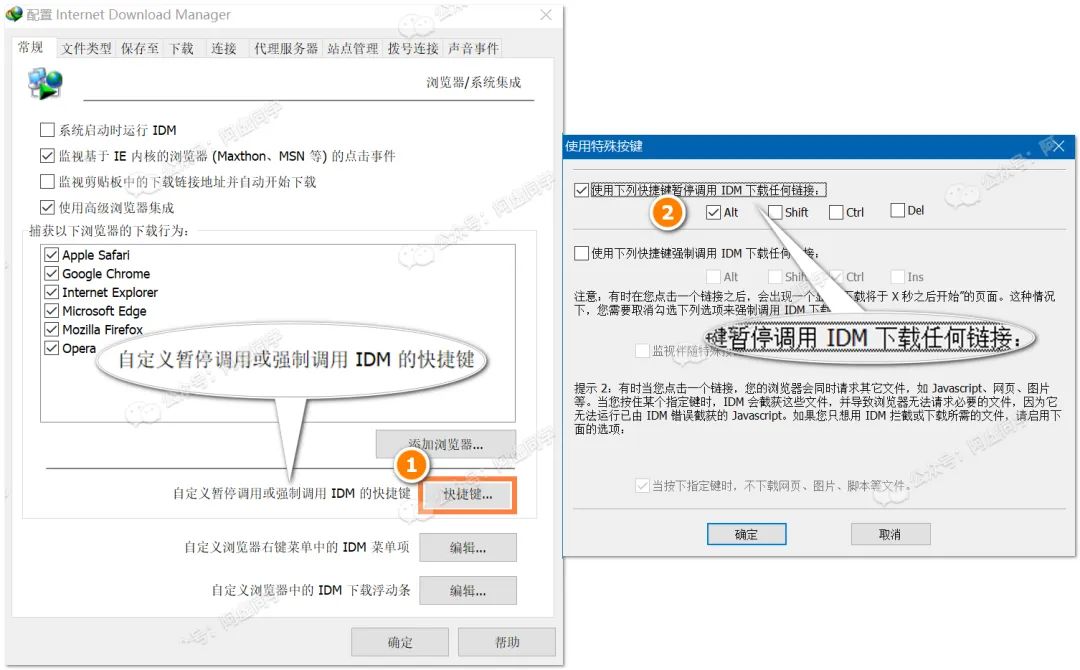Close the 配置 Internet Download Manager window
The height and width of the screenshot is (670, 1080).
(x=546, y=14)
